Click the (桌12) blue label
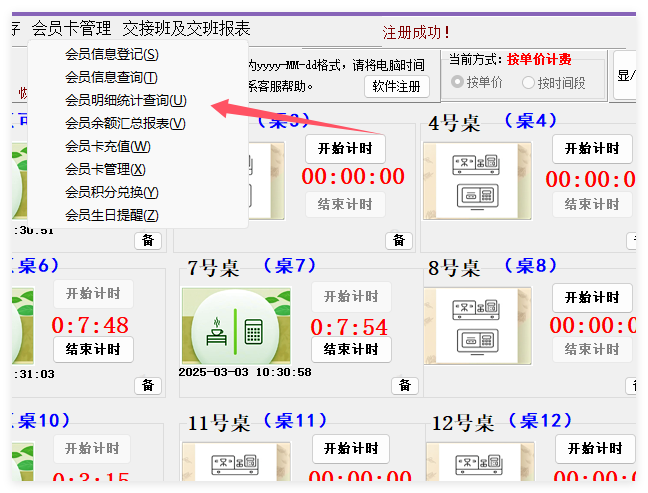 coord(540,421)
